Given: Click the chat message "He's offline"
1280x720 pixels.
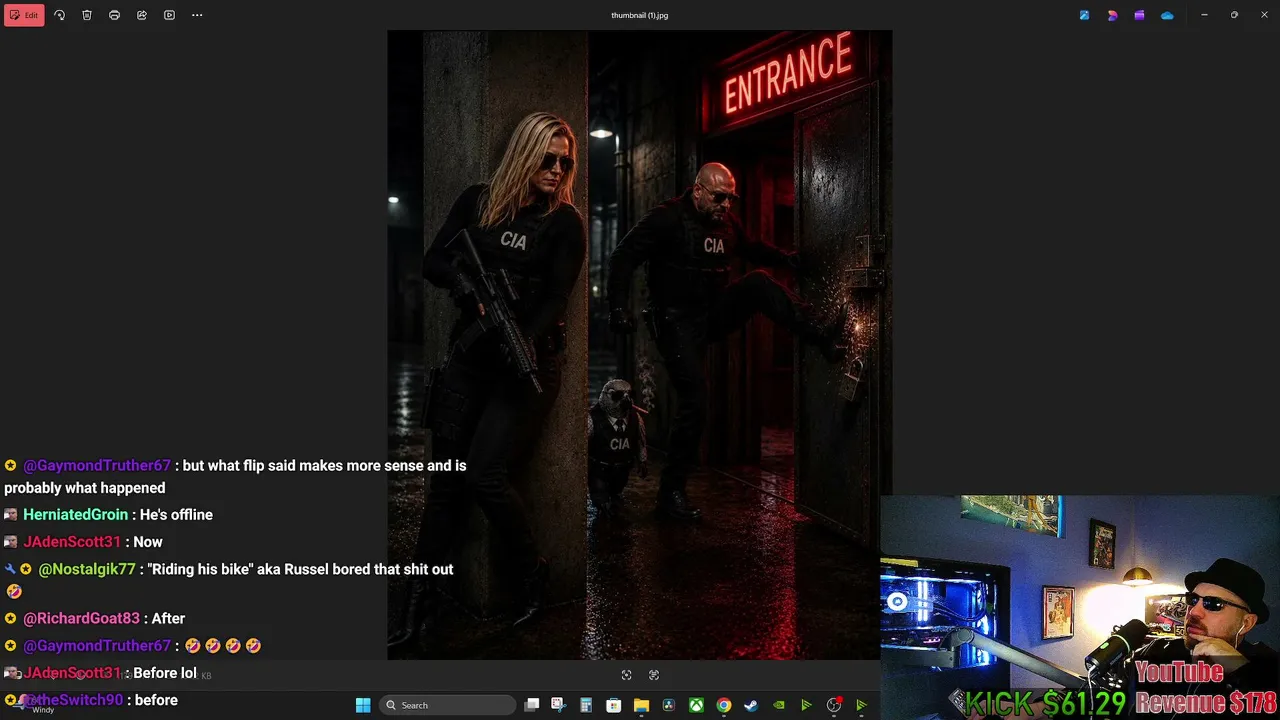Looking at the screenshot, I should [x=176, y=515].
